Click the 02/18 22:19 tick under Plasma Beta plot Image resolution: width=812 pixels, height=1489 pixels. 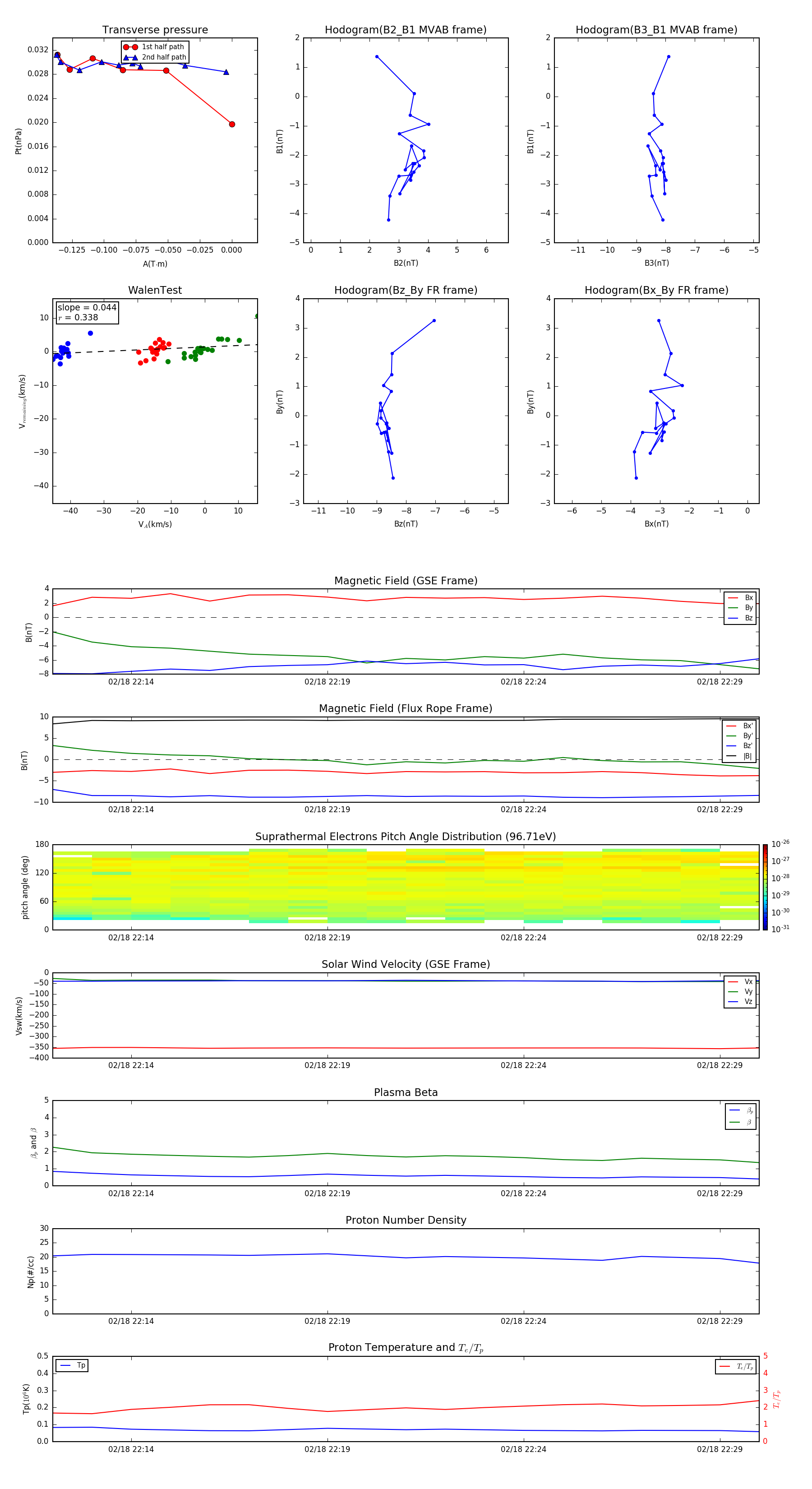pyautogui.click(x=327, y=1193)
